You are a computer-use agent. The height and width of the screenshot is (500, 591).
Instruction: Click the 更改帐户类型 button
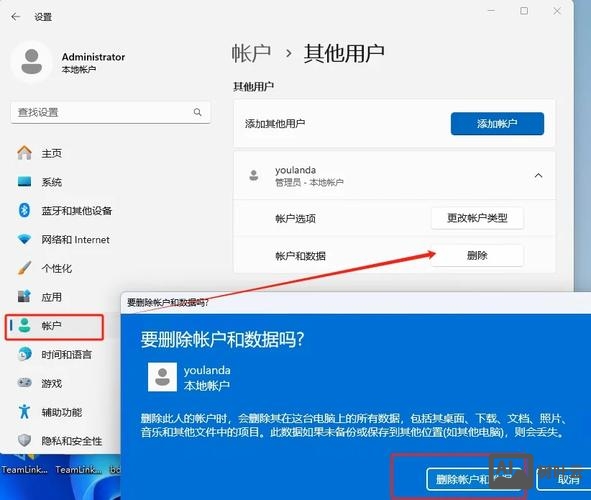[477, 218]
